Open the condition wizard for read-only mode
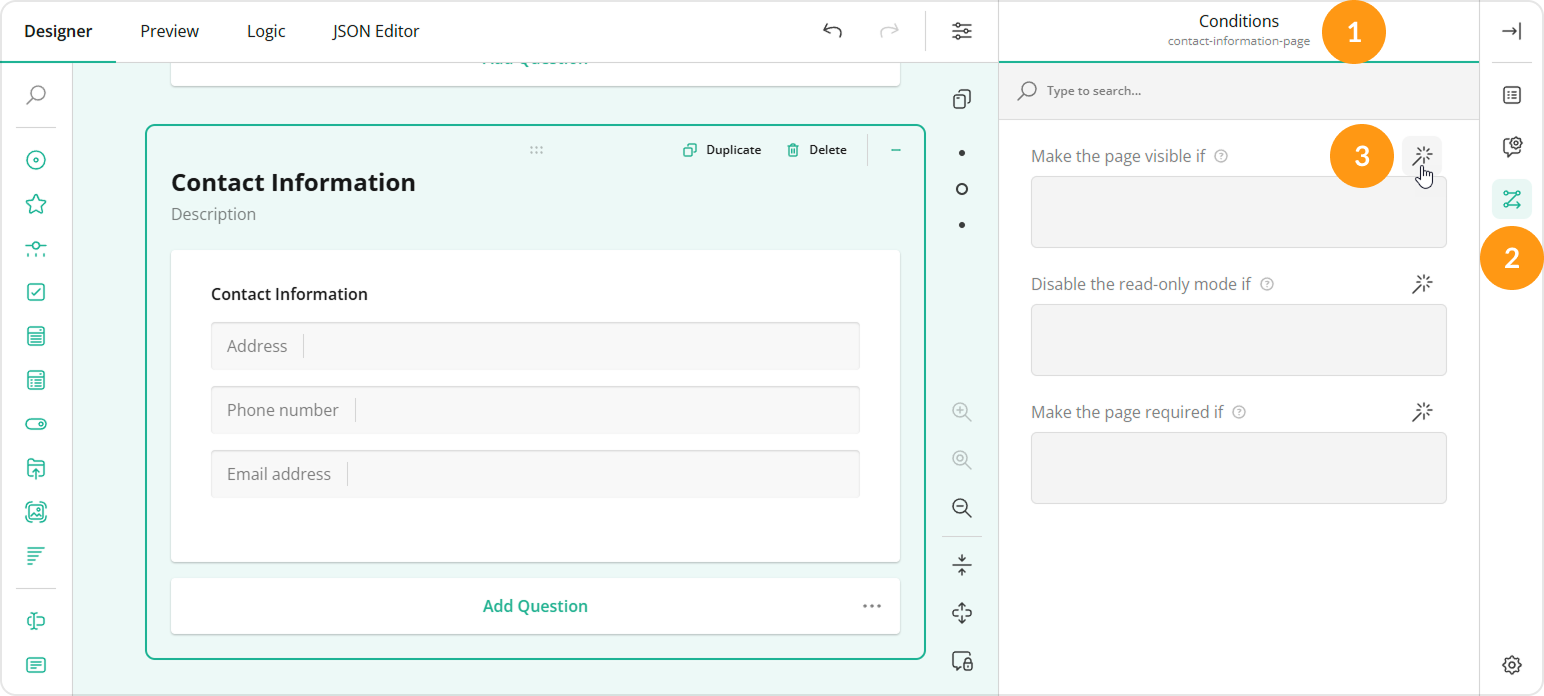Viewport: 1544px width, 696px height. tap(1422, 284)
